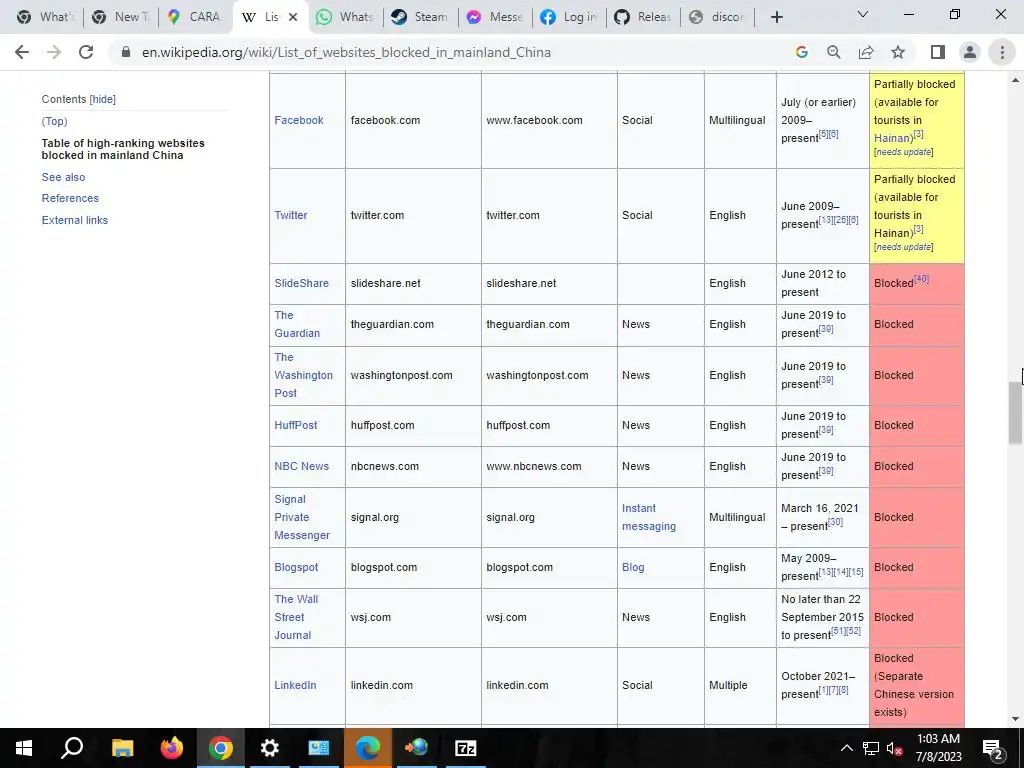Switch to the CARA maps tab
This screenshot has height=768, width=1024.
195,17
